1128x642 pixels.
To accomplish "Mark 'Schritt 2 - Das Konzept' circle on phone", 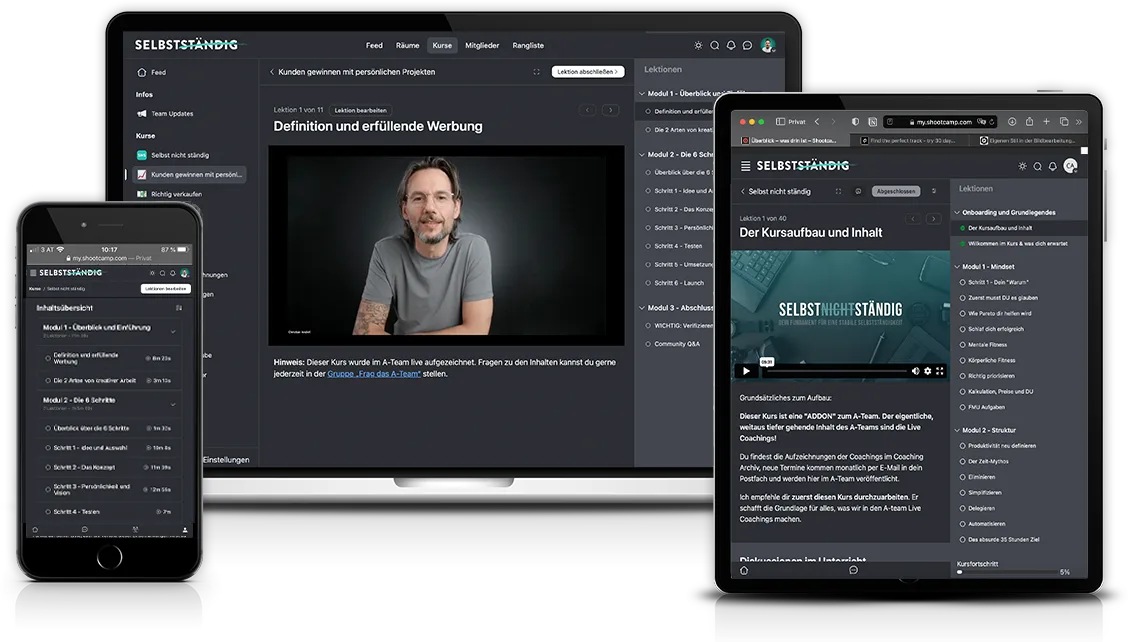I will pos(48,467).
